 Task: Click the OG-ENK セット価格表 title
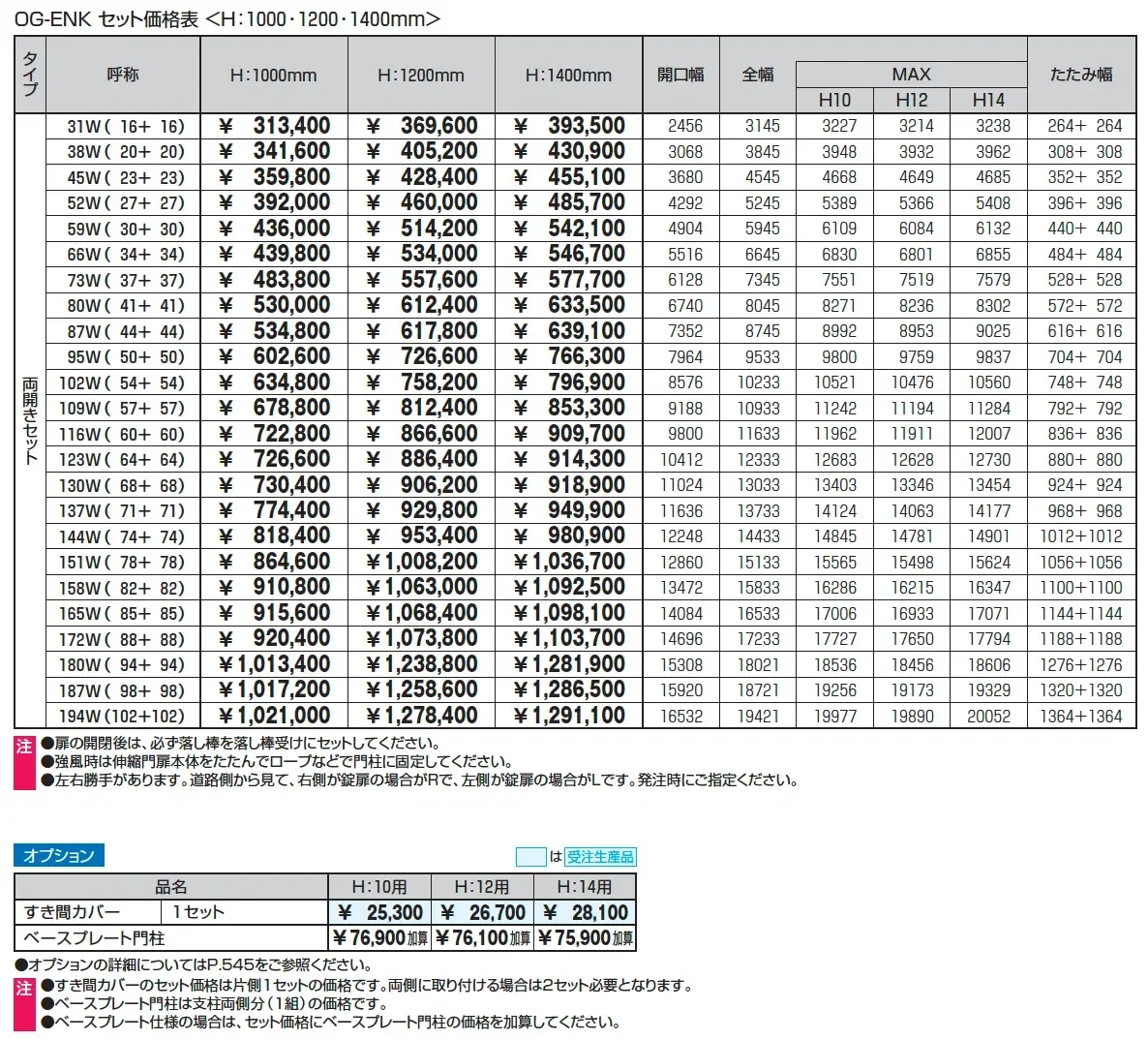pos(227,19)
